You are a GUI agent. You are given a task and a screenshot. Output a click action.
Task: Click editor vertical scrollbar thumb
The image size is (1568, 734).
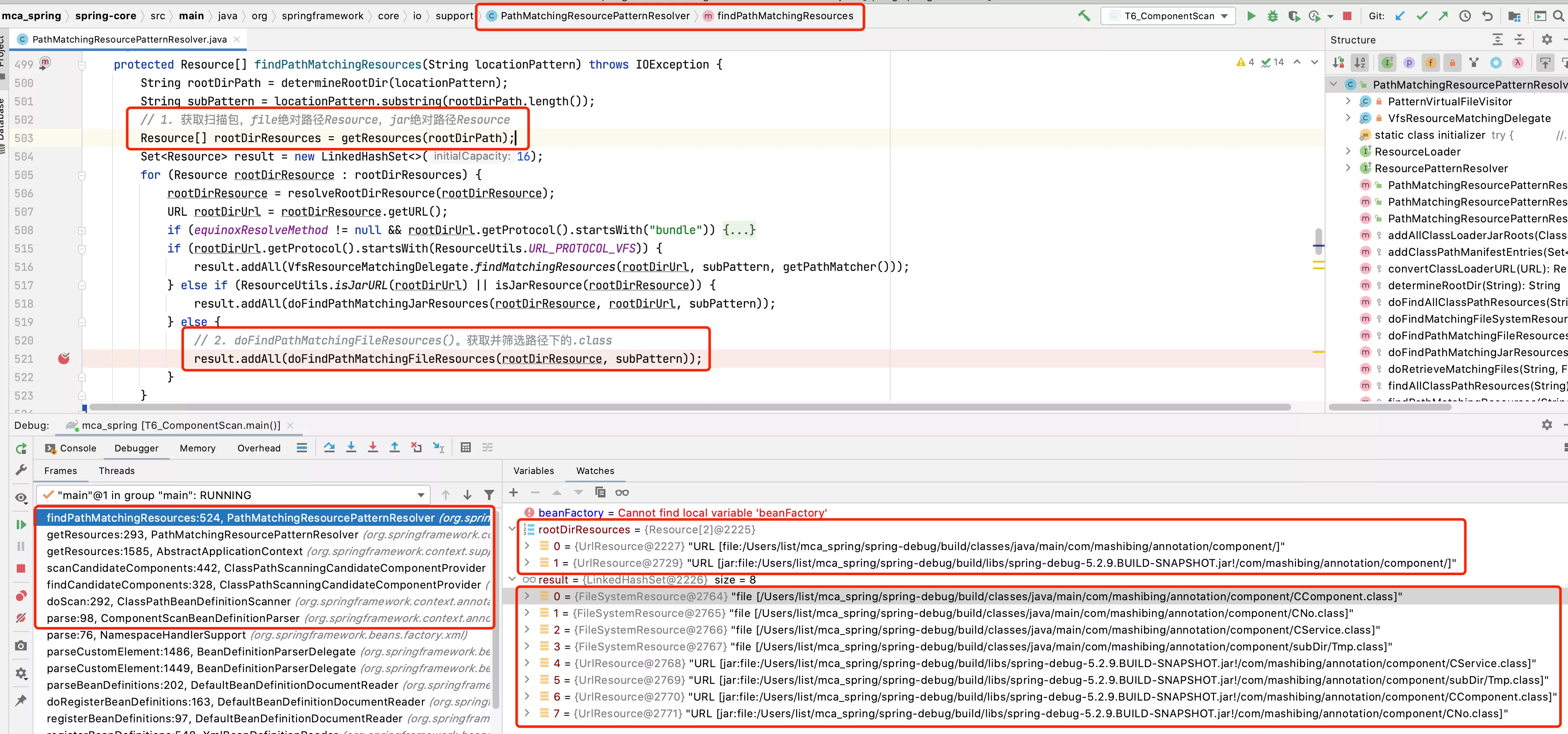pos(1318,241)
